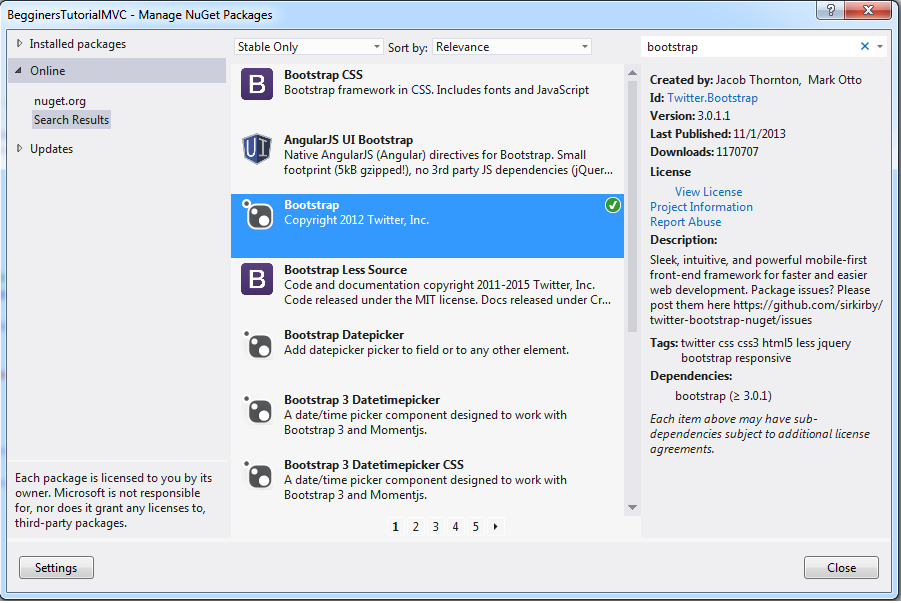This screenshot has height=603, width=901.
Task: Open the View License link
Action: [709, 192]
